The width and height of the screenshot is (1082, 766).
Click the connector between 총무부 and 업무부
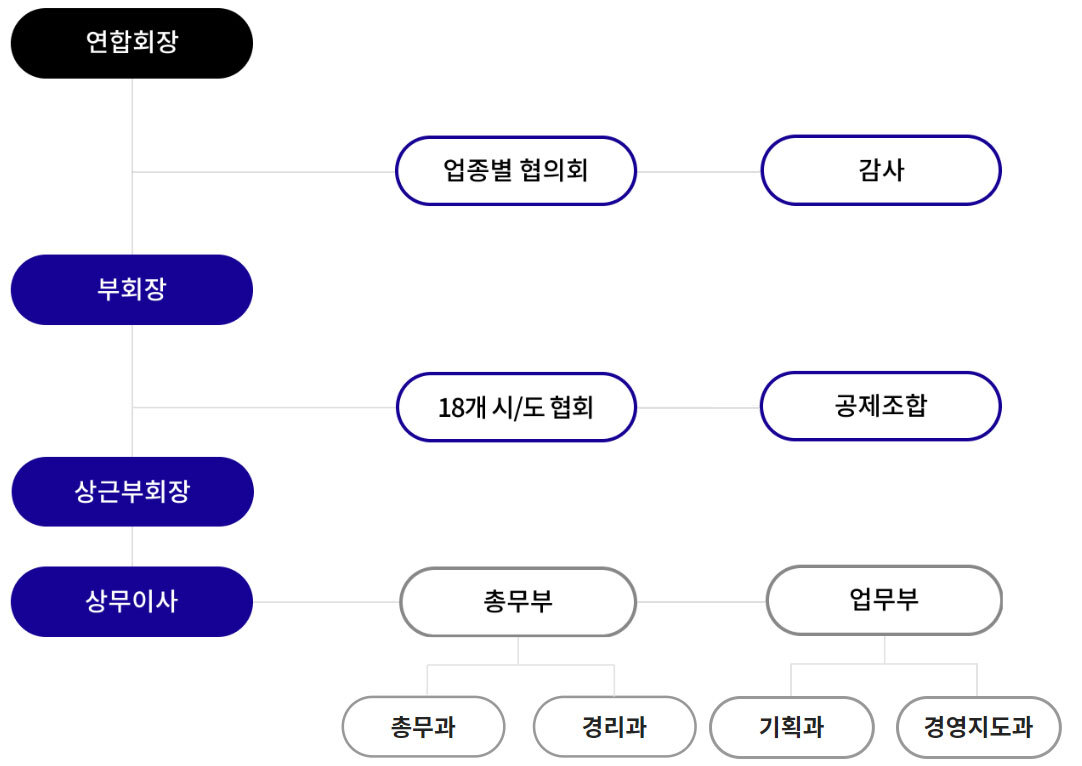click(701, 602)
